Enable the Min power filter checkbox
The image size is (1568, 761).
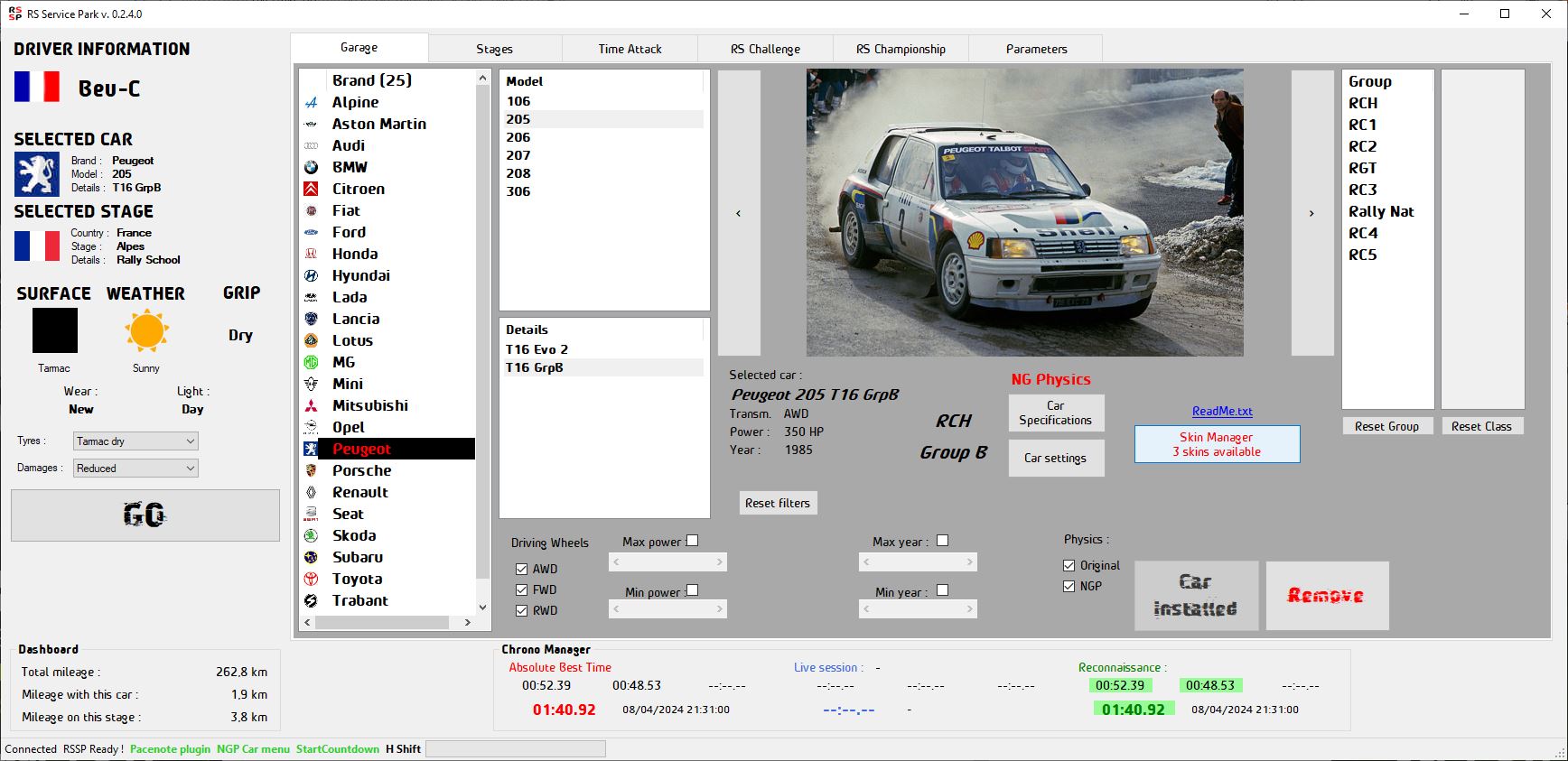692,590
